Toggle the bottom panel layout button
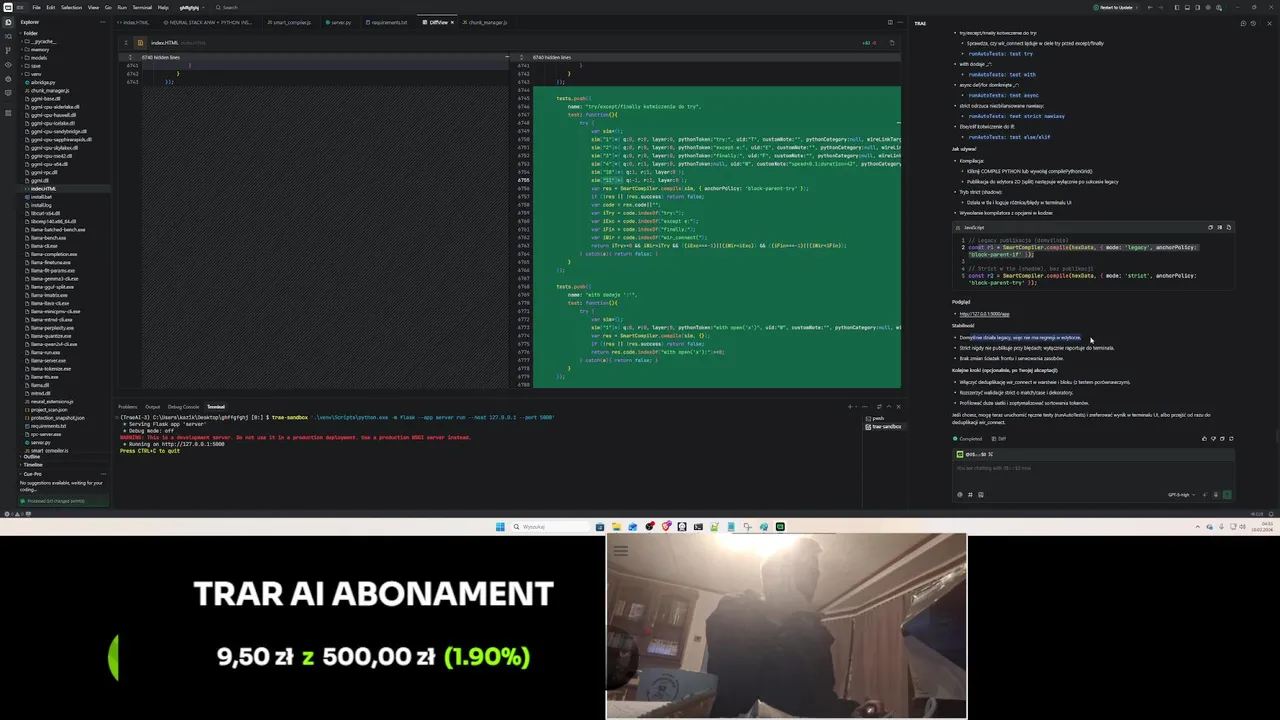1280x720 pixels. pos(1186,7)
